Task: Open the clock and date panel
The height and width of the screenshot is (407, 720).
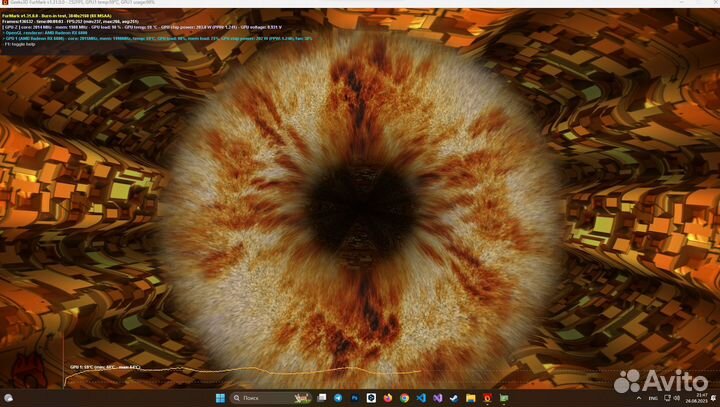Action: (x=696, y=398)
